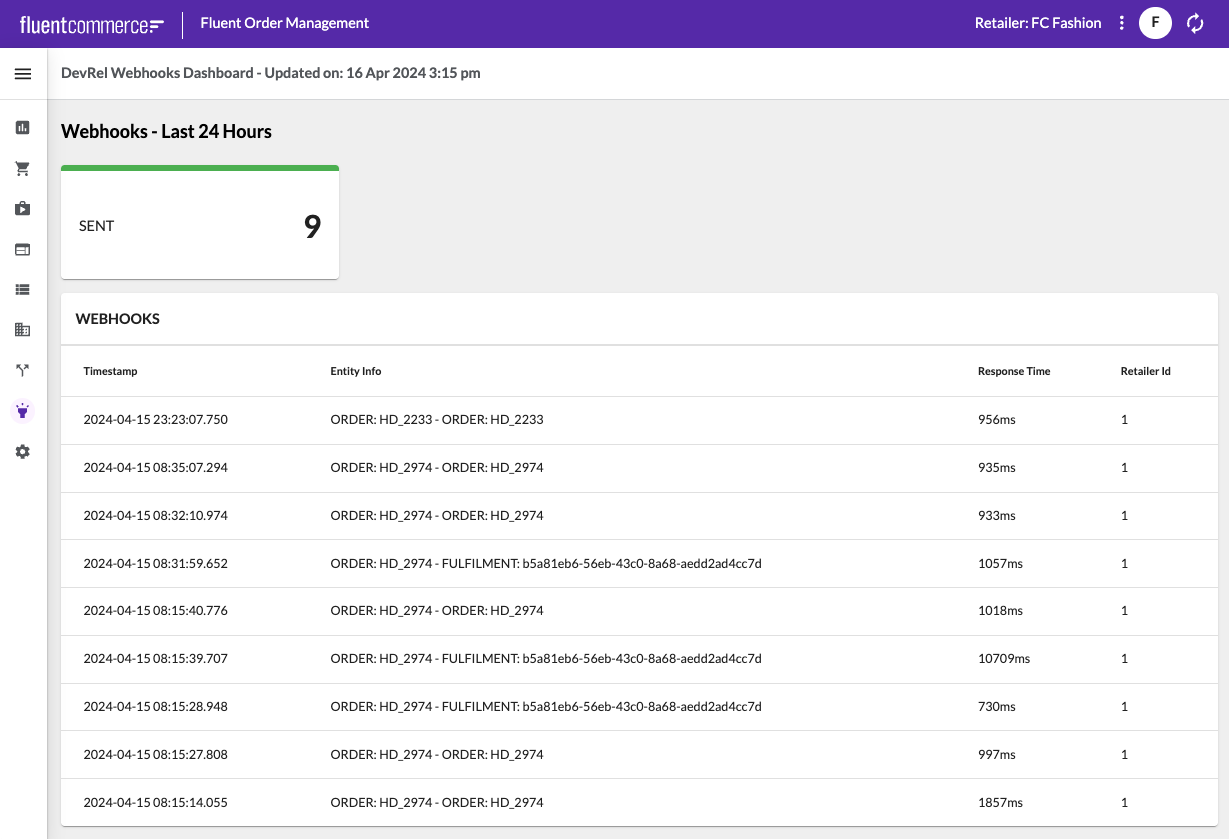Click the card layout icon in sidebar
This screenshot has width=1229, height=839.
(x=23, y=249)
